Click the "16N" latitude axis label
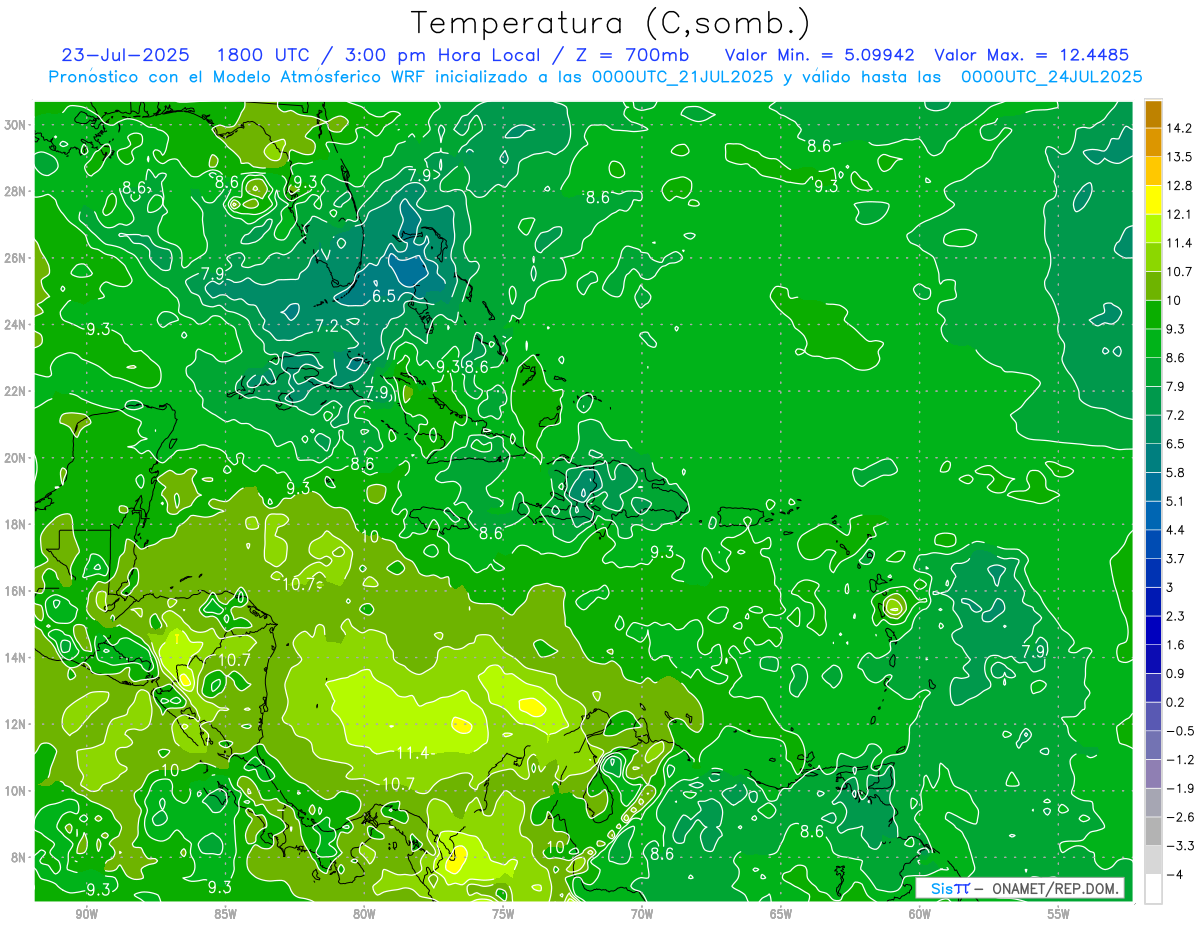This screenshot has height=927, width=1200. click(15, 591)
